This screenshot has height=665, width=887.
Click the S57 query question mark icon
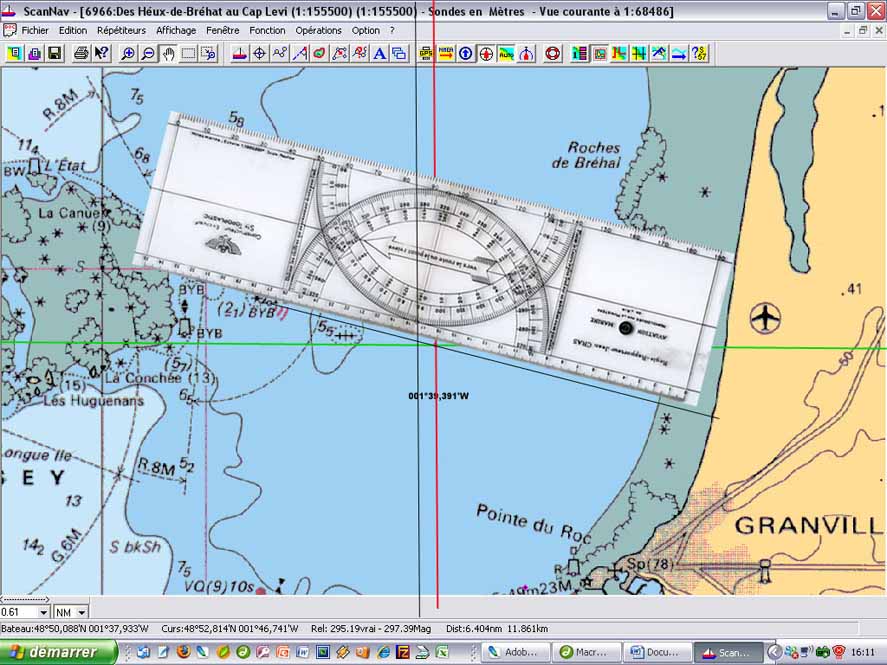(700, 54)
